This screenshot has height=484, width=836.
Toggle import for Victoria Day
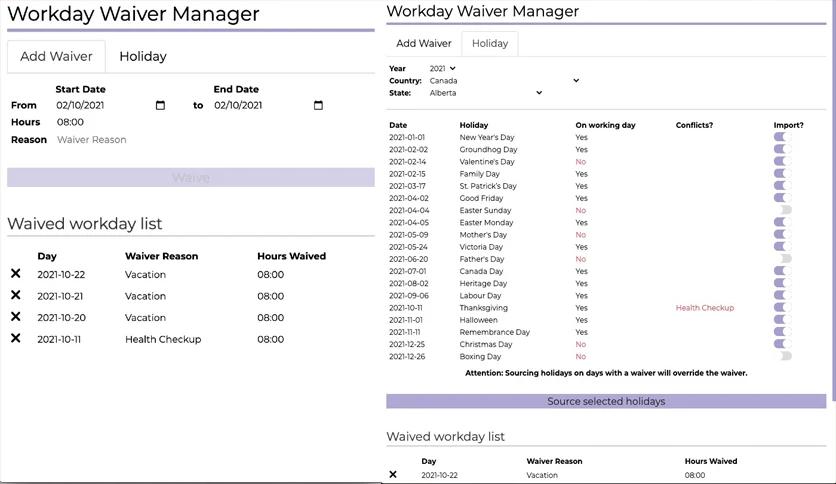[783, 247]
